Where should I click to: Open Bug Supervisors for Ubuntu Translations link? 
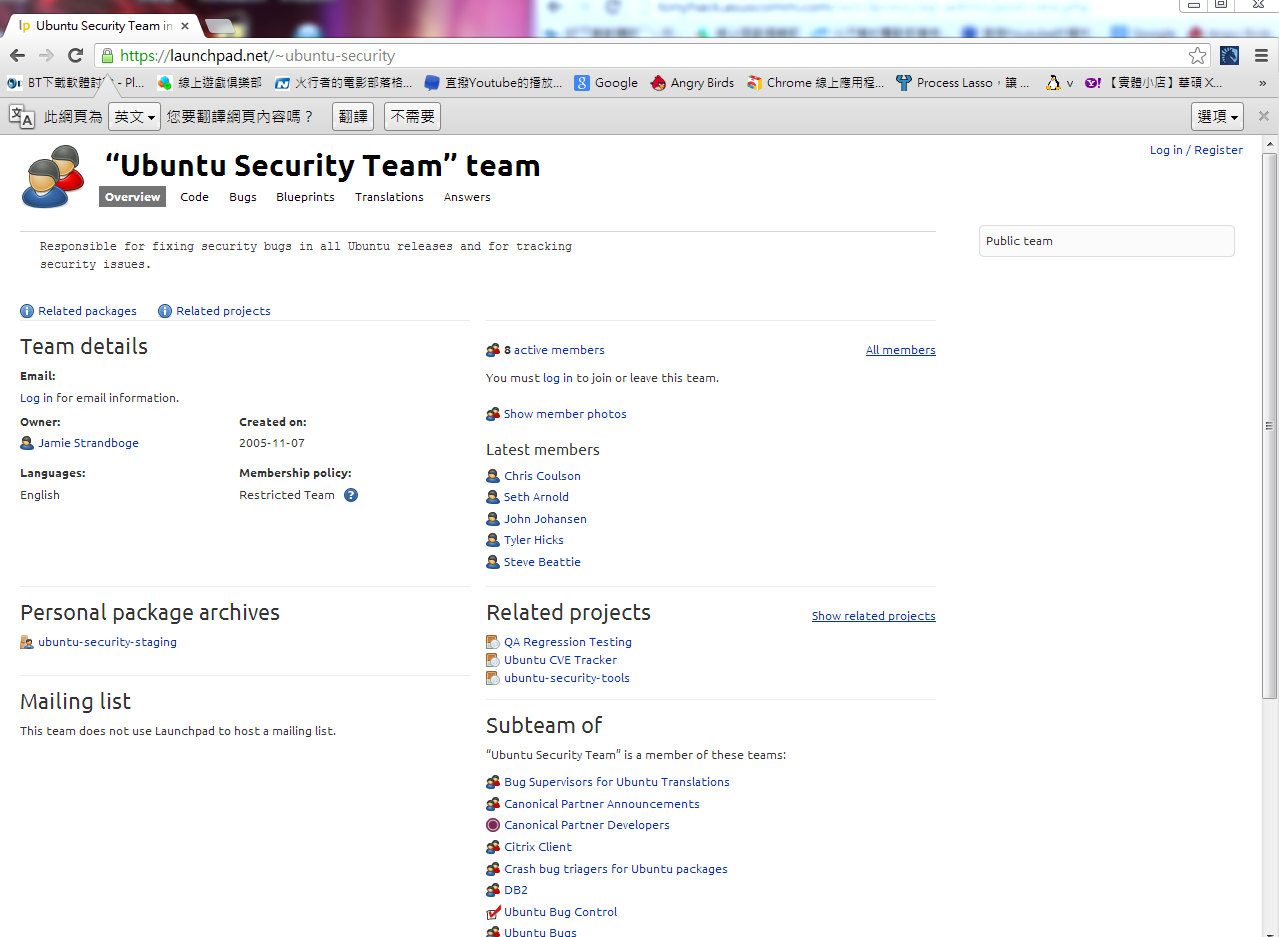[617, 782]
